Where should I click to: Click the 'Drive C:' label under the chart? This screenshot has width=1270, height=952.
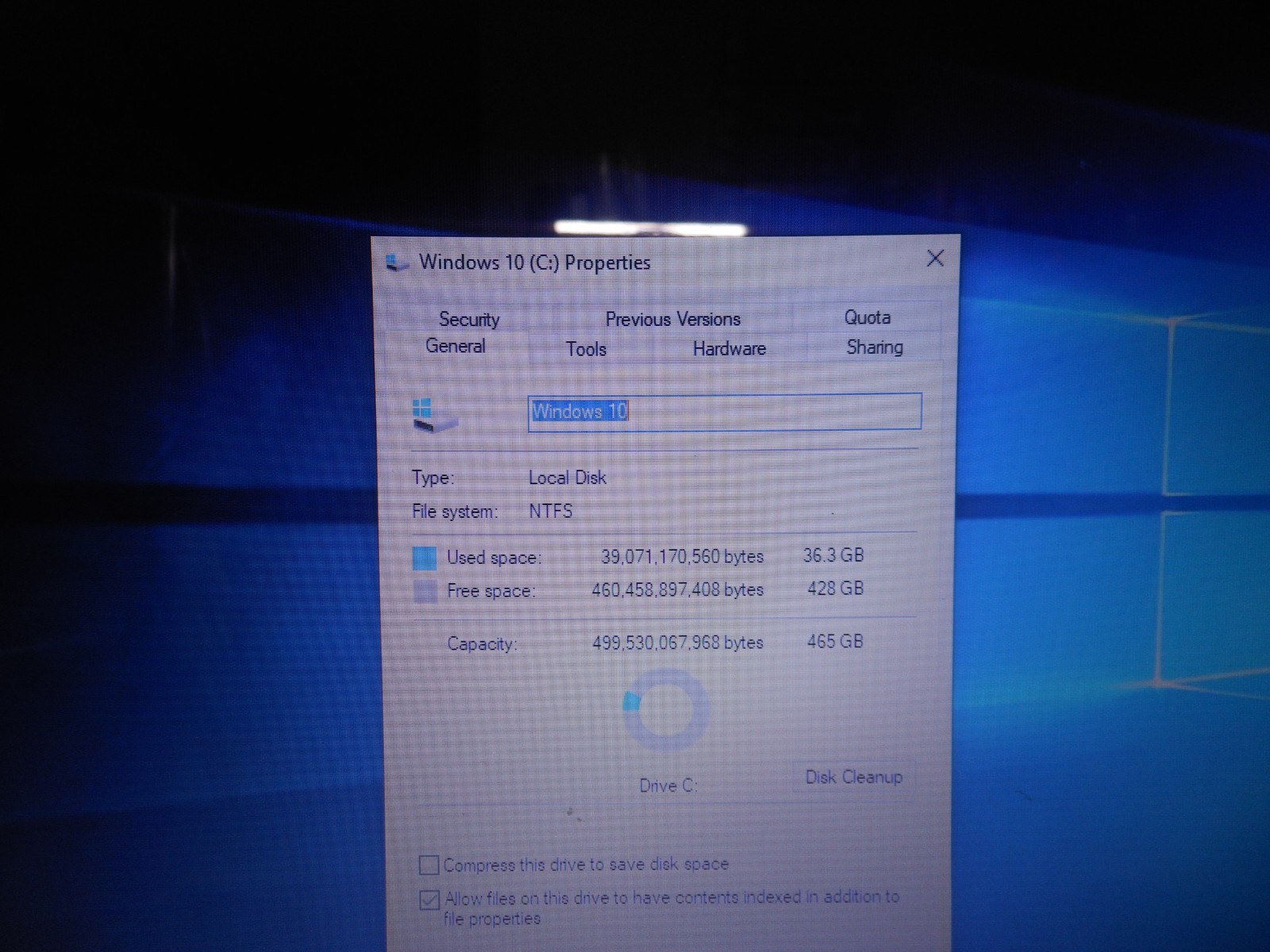(668, 785)
